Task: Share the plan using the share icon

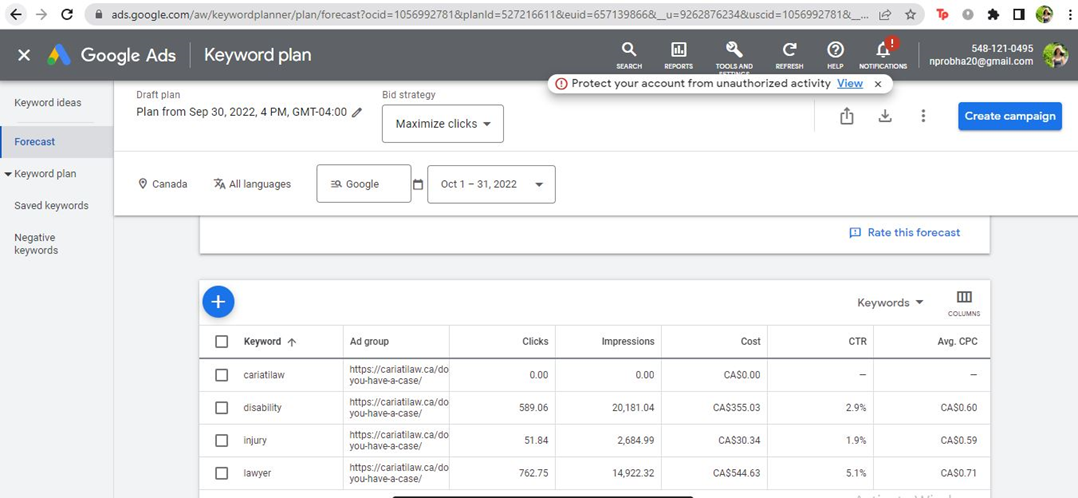Action: click(847, 116)
